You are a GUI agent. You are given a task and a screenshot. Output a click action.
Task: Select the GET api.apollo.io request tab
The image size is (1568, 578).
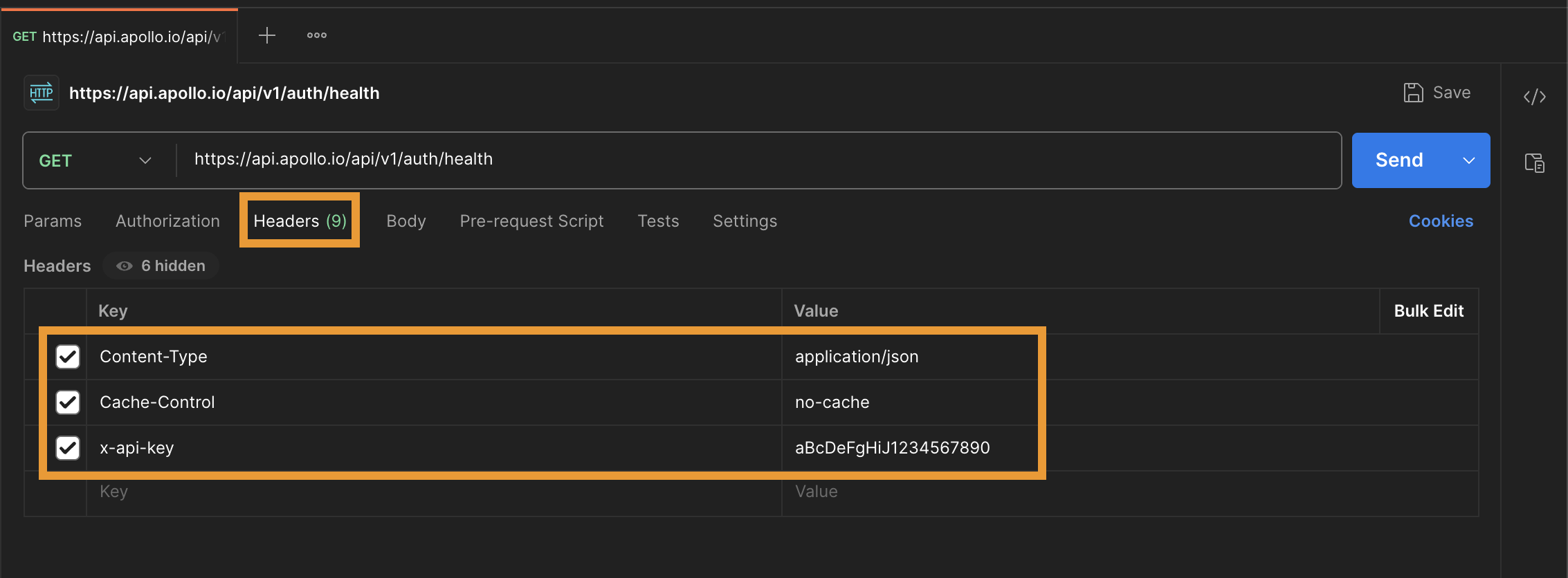pos(119,37)
